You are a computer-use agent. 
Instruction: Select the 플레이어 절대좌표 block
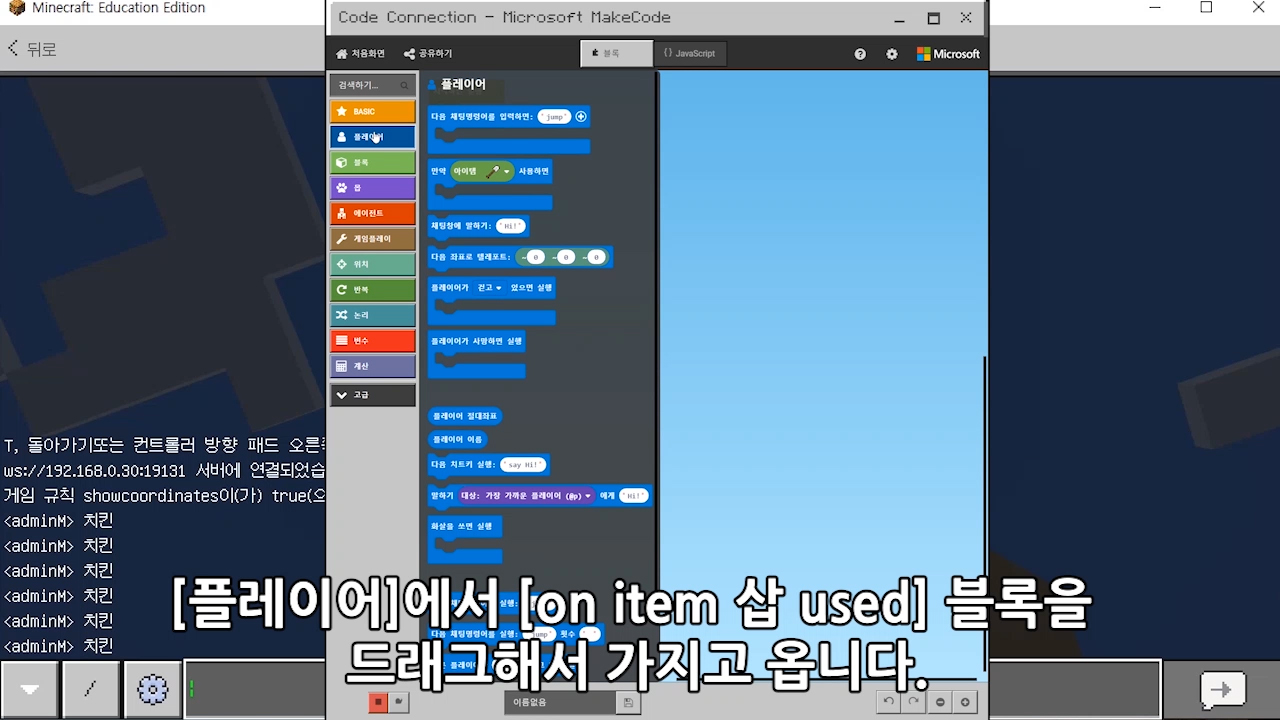(464, 415)
